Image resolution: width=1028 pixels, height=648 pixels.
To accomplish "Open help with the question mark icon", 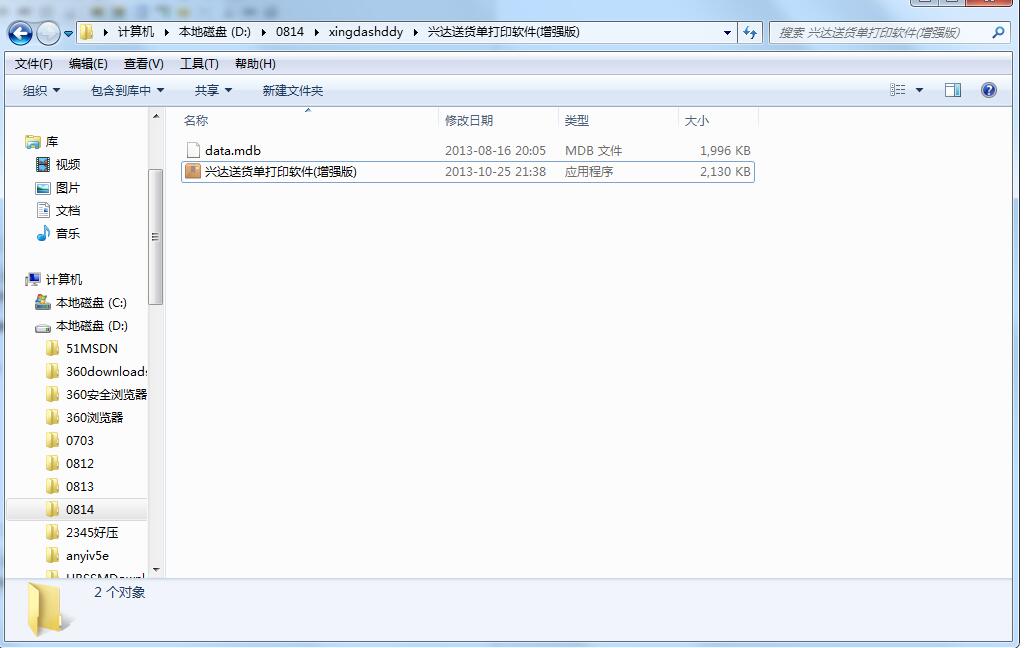I will (989, 90).
